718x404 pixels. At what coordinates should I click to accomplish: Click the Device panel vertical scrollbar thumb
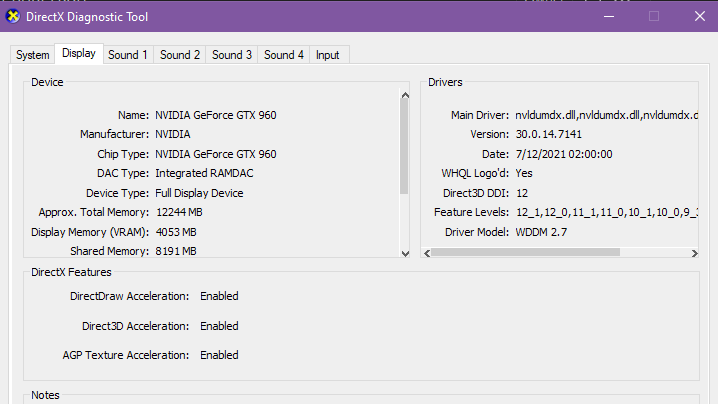[404, 147]
